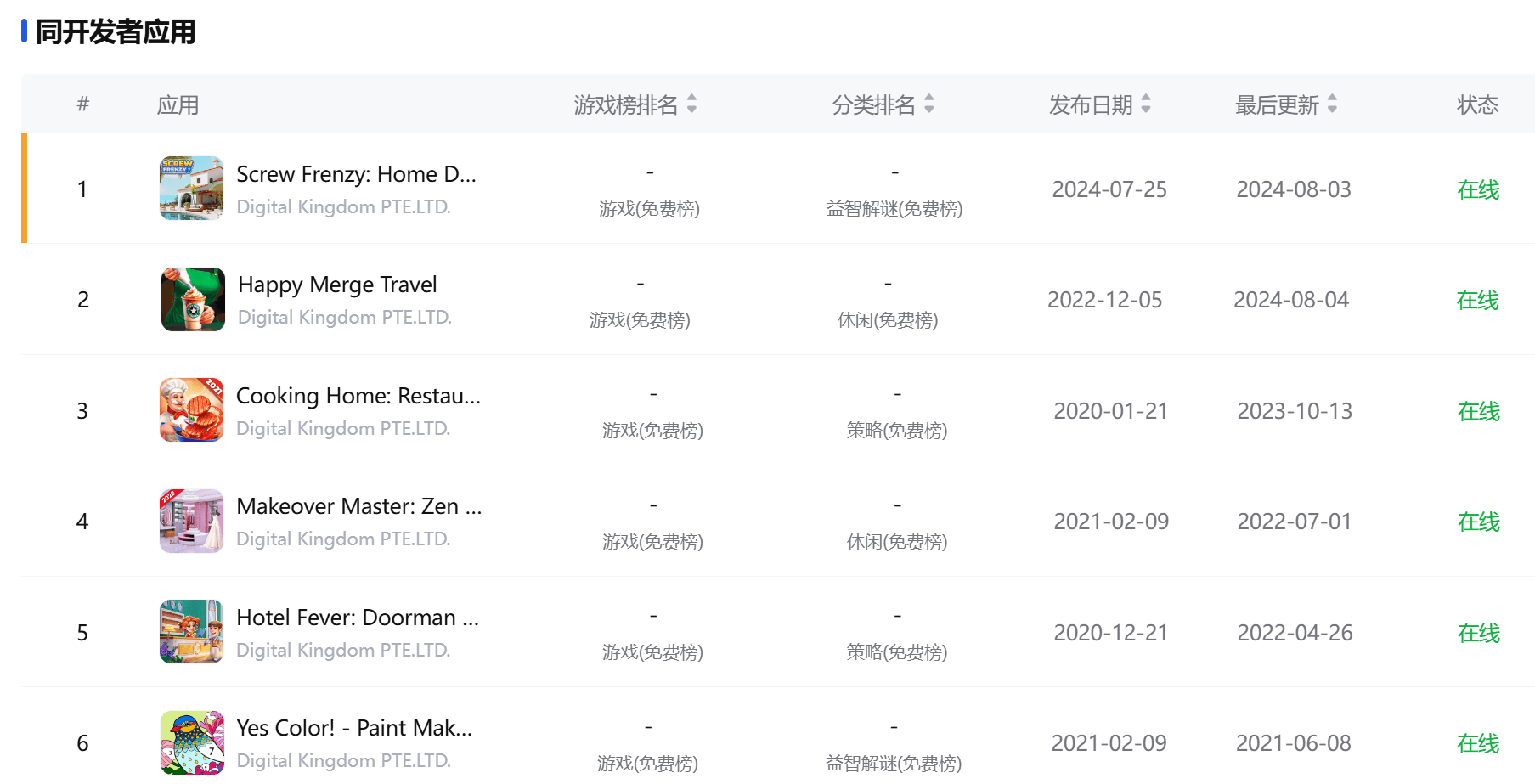Screen dimensions: 1535x784
Task: Click Cooking Home: Restau... app name
Action: click(x=358, y=396)
